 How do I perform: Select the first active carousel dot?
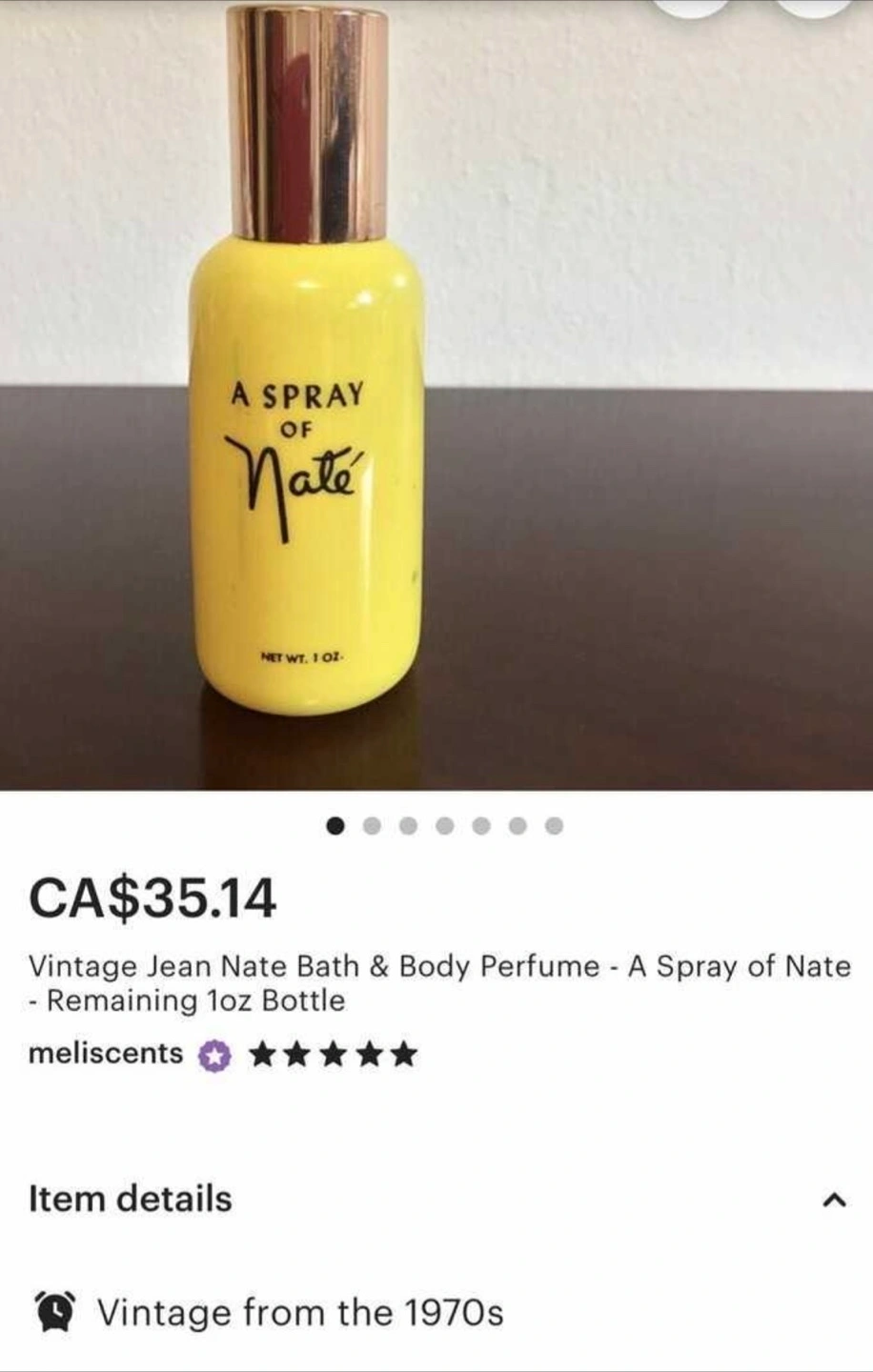pyautogui.click(x=335, y=825)
